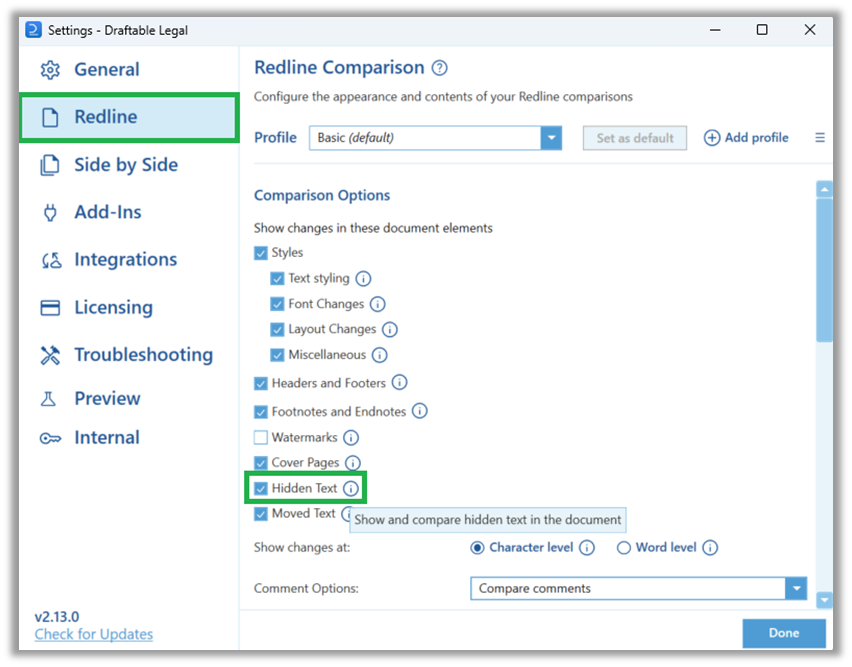The width and height of the screenshot is (852, 667).
Task: Maximize the Settings window
Action: (762, 30)
